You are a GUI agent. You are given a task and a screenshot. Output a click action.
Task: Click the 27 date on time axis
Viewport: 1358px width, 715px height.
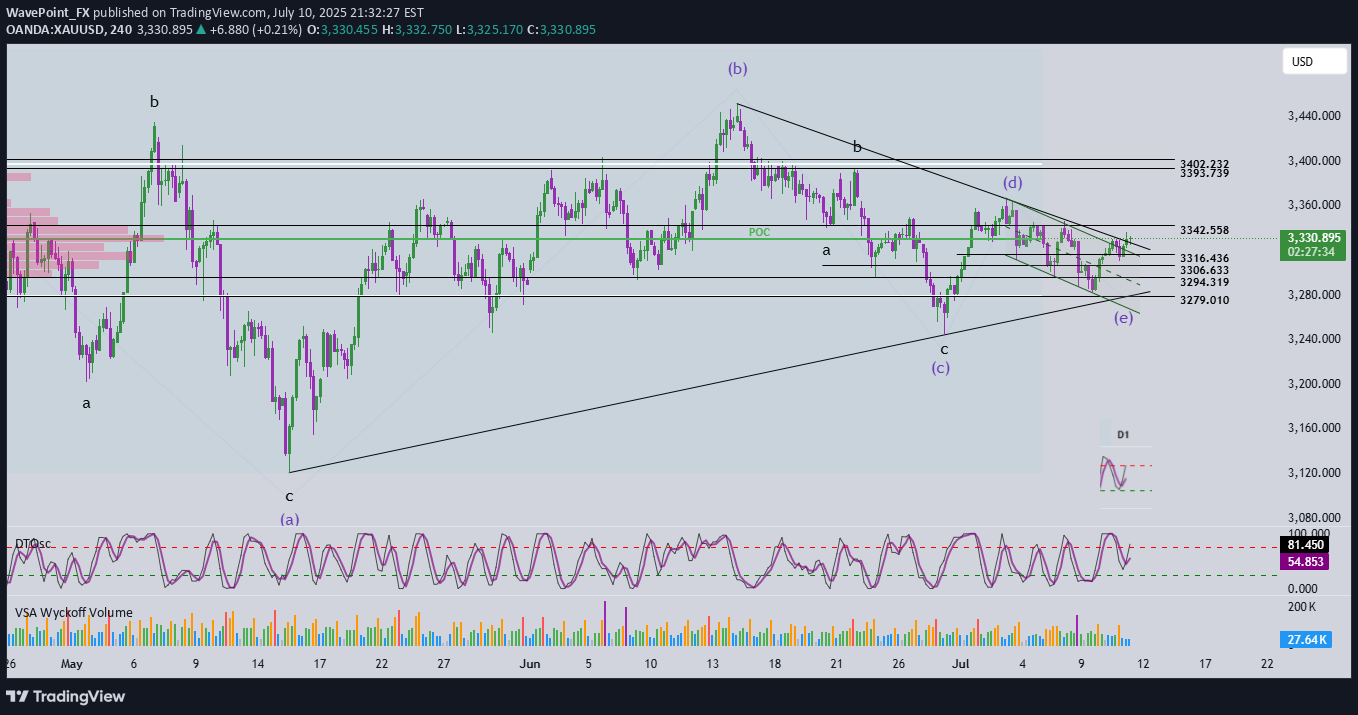(444, 663)
